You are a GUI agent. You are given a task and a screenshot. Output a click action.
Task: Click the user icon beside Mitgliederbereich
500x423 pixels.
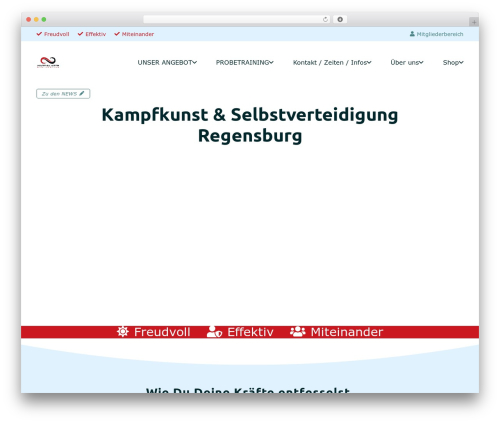pyautogui.click(x=412, y=34)
